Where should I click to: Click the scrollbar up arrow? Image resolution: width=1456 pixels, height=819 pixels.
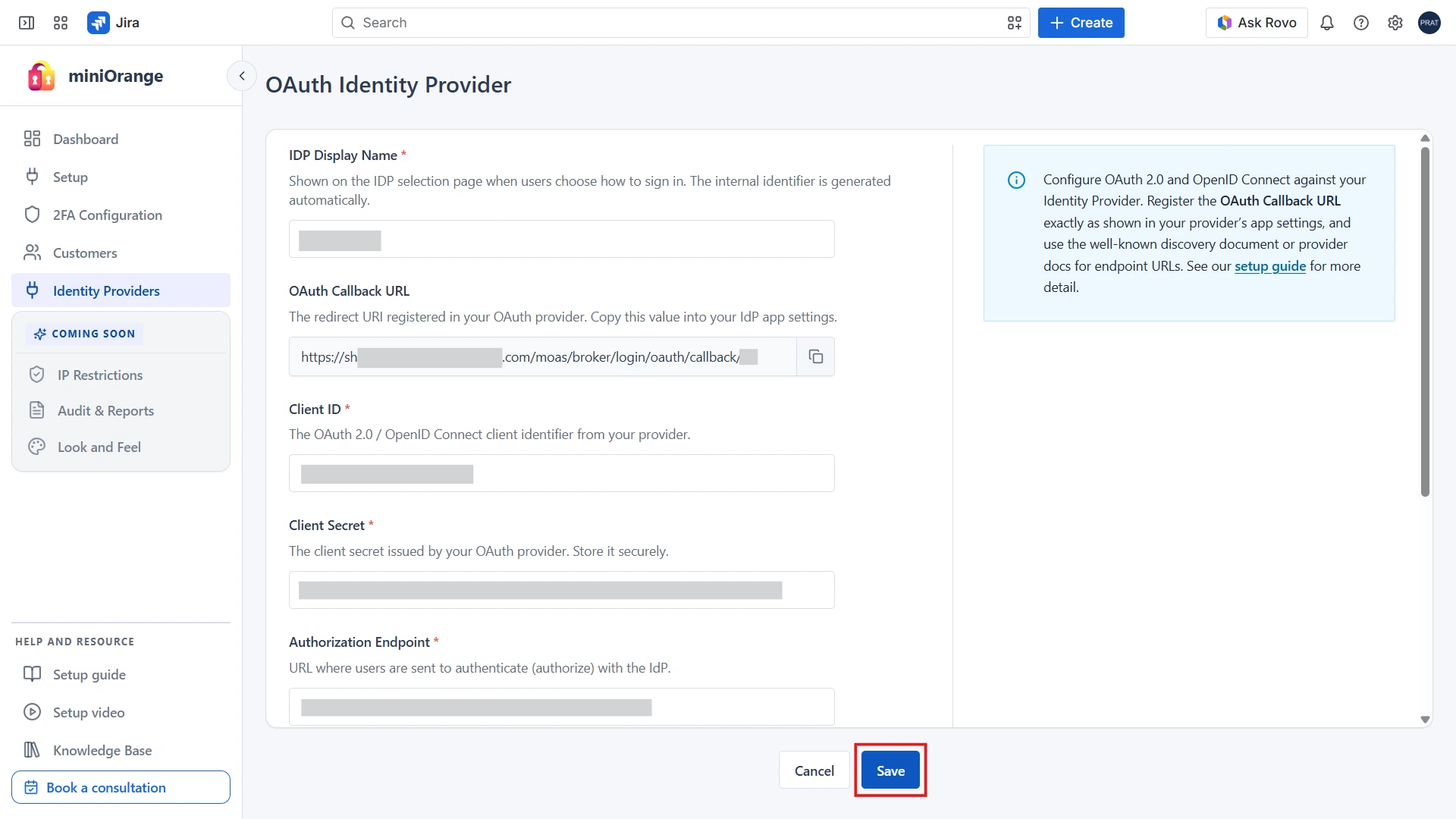click(1425, 138)
